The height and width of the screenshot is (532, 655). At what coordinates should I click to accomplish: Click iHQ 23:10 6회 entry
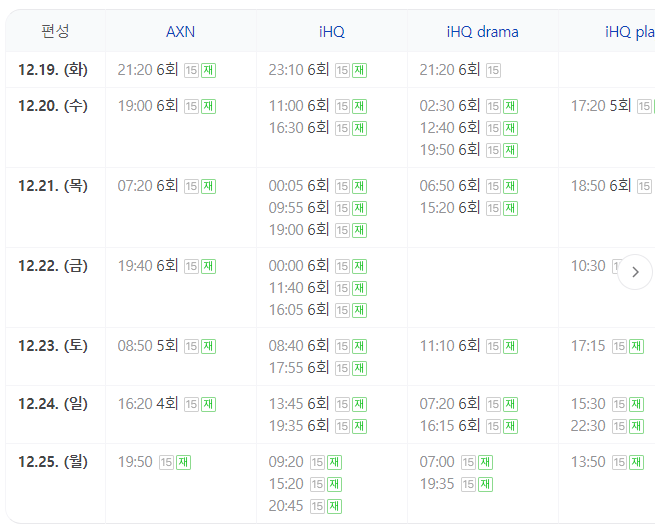click(x=318, y=70)
